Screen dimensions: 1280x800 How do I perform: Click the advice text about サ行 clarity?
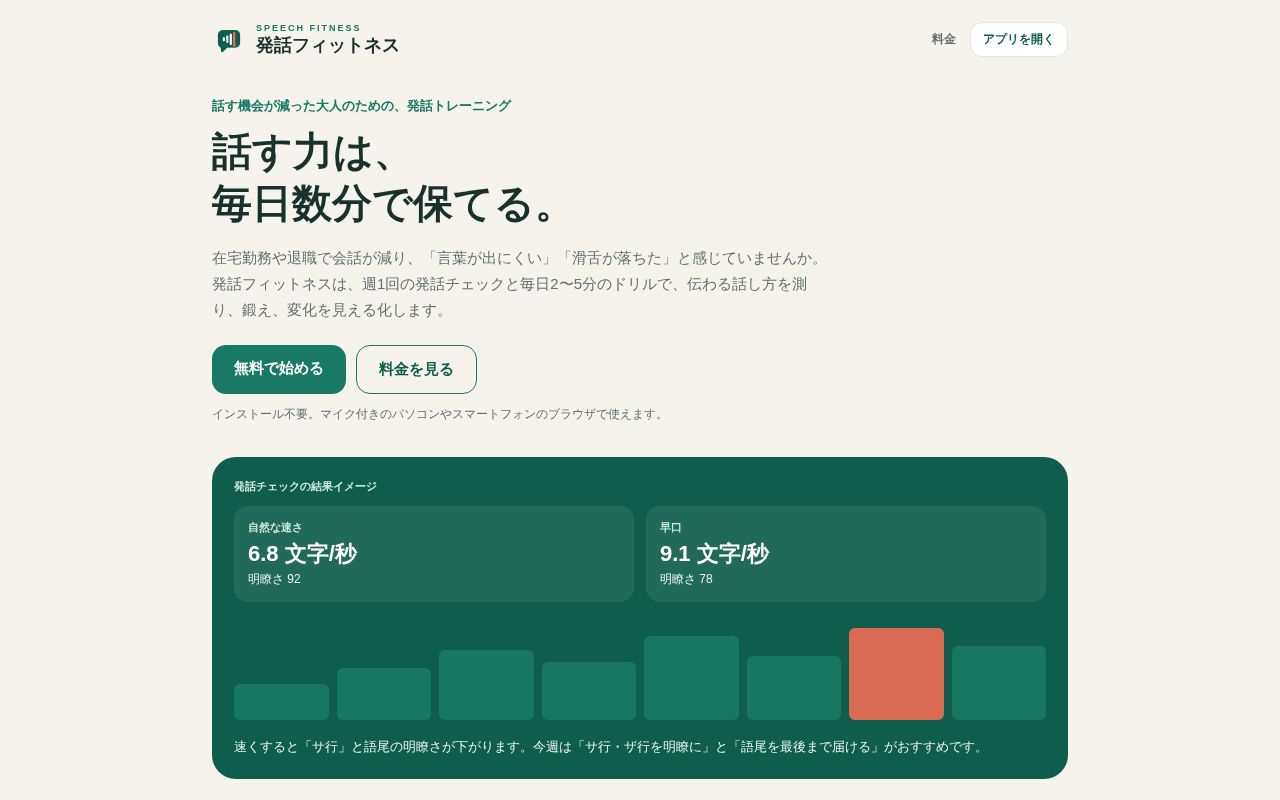[610, 747]
